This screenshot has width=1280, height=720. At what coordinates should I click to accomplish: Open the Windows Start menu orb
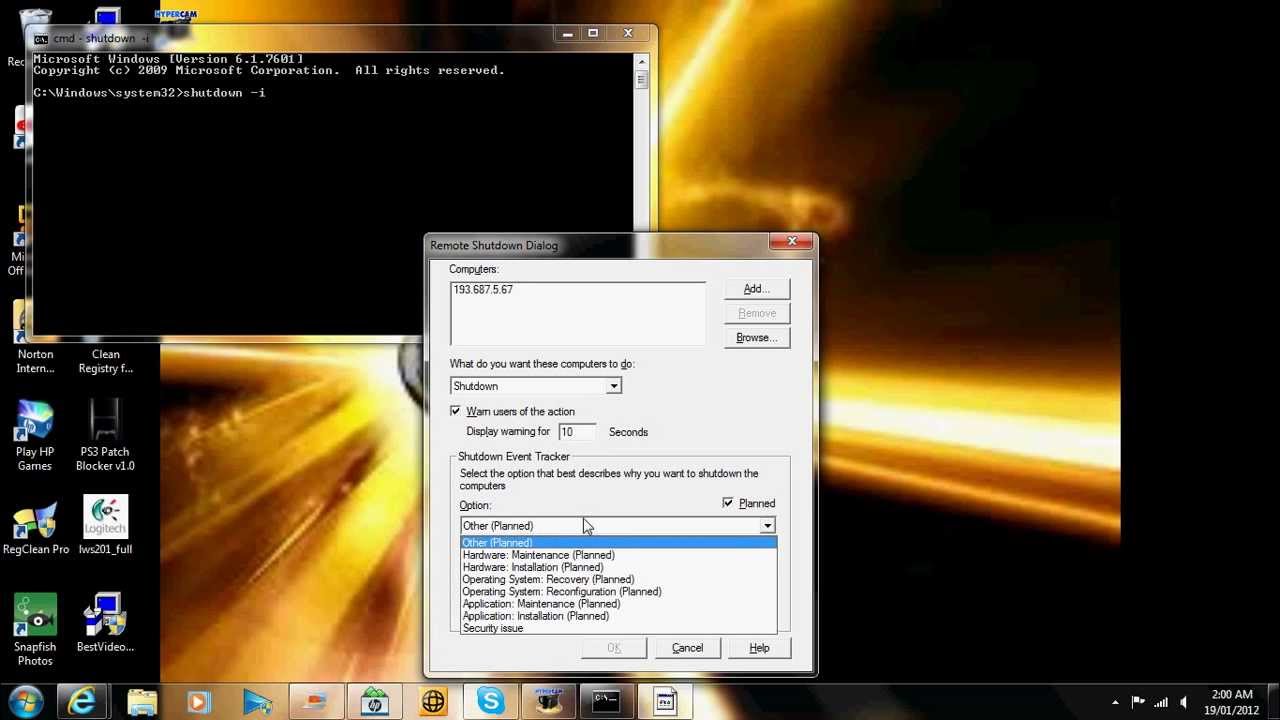tap(26, 701)
